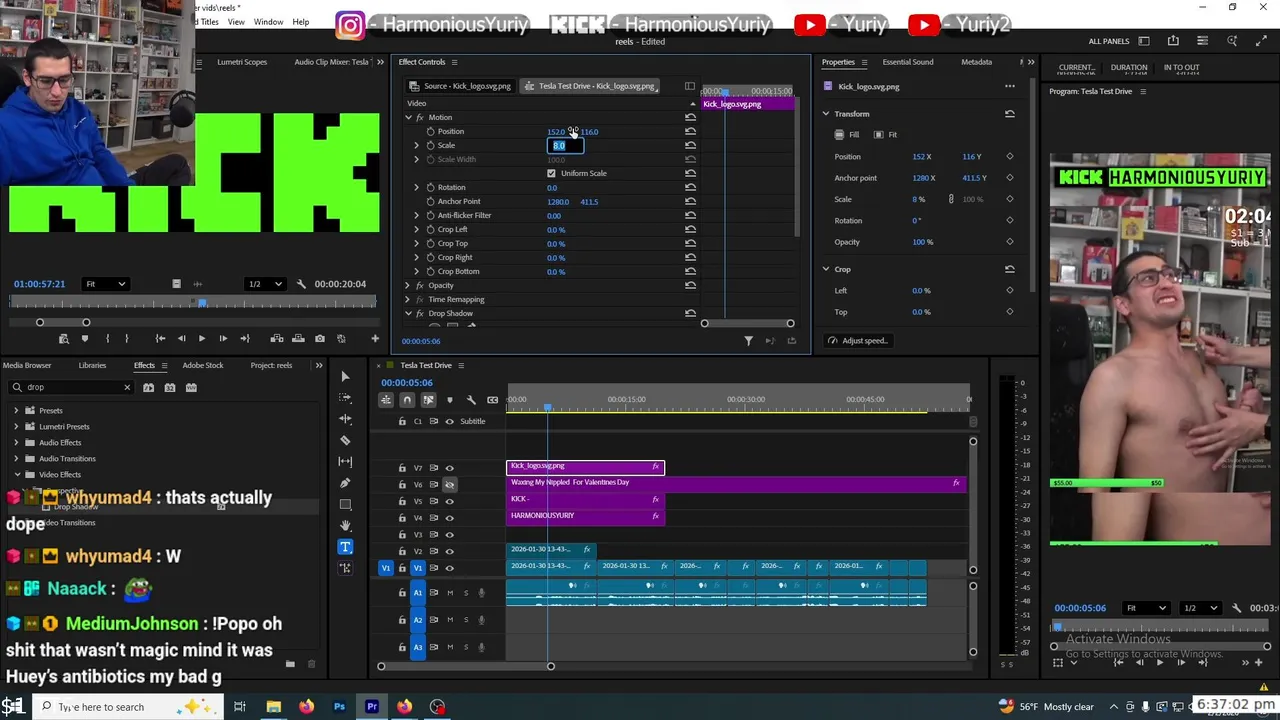Open Source monitor 1/2 resolution dropdown

click(x=264, y=284)
